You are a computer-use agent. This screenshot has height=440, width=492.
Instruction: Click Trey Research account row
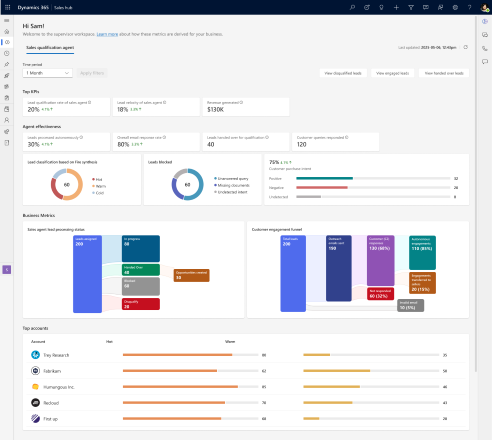[x=246, y=355]
